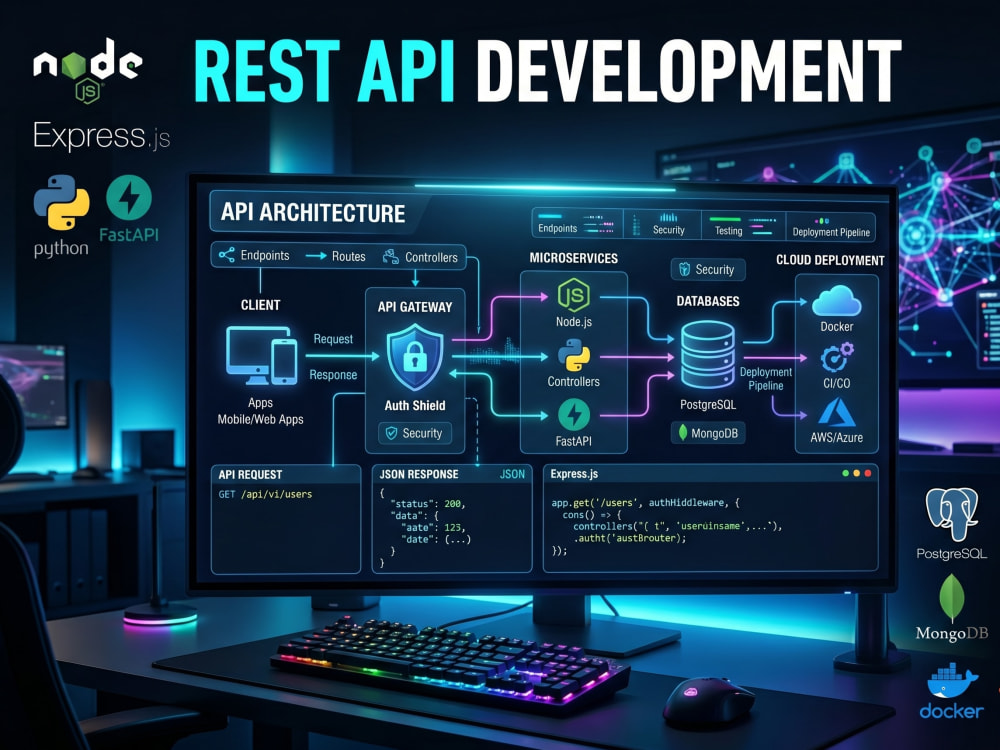
Task: Click the Response arrow label
Action: (333, 375)
